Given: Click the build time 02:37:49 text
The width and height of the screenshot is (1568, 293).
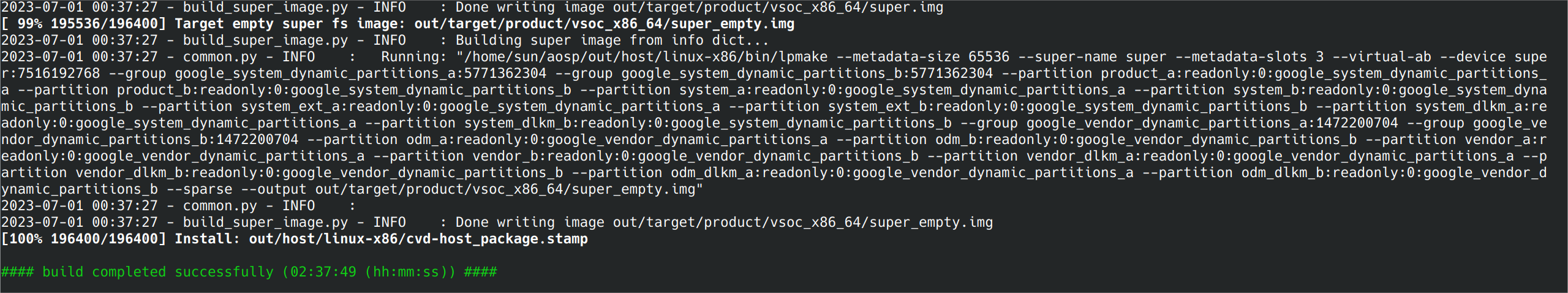Looking at the screenshot, I should coord(323,272).
